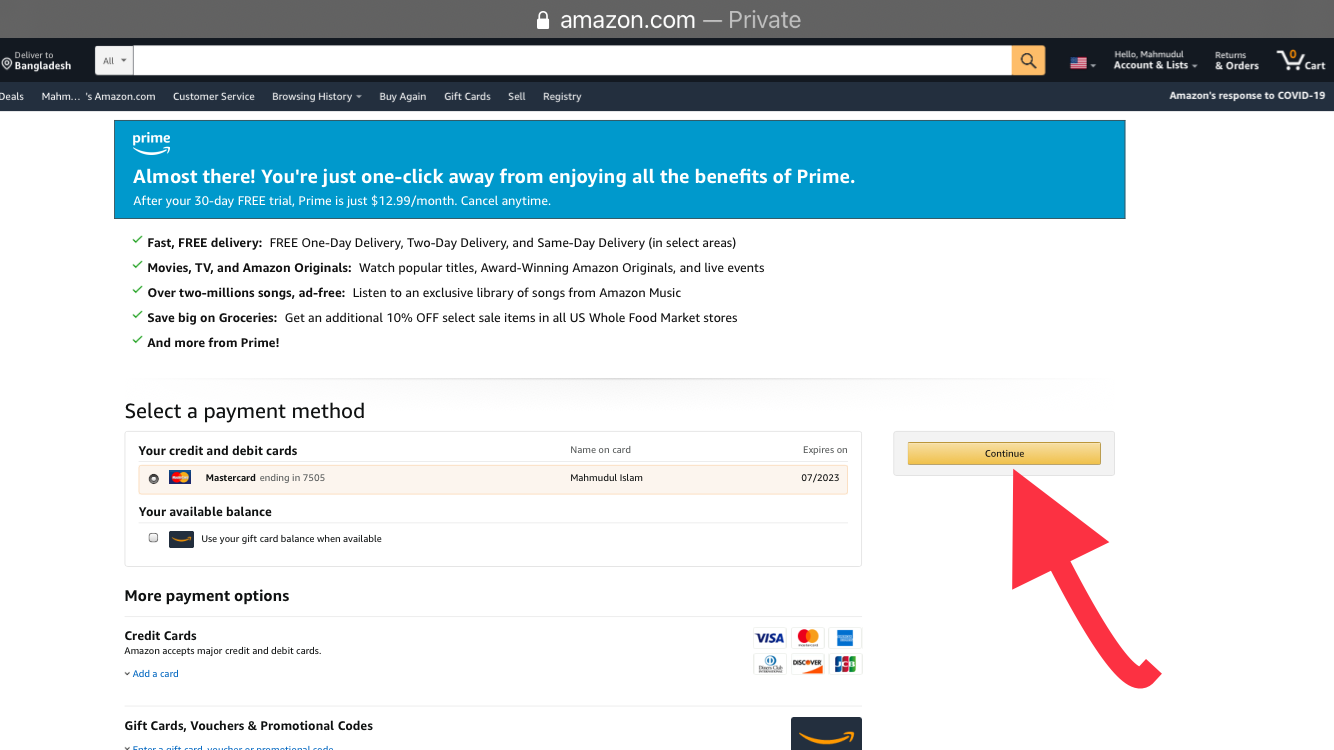Open the shopping Cart icon

(x=1299, y=60)
